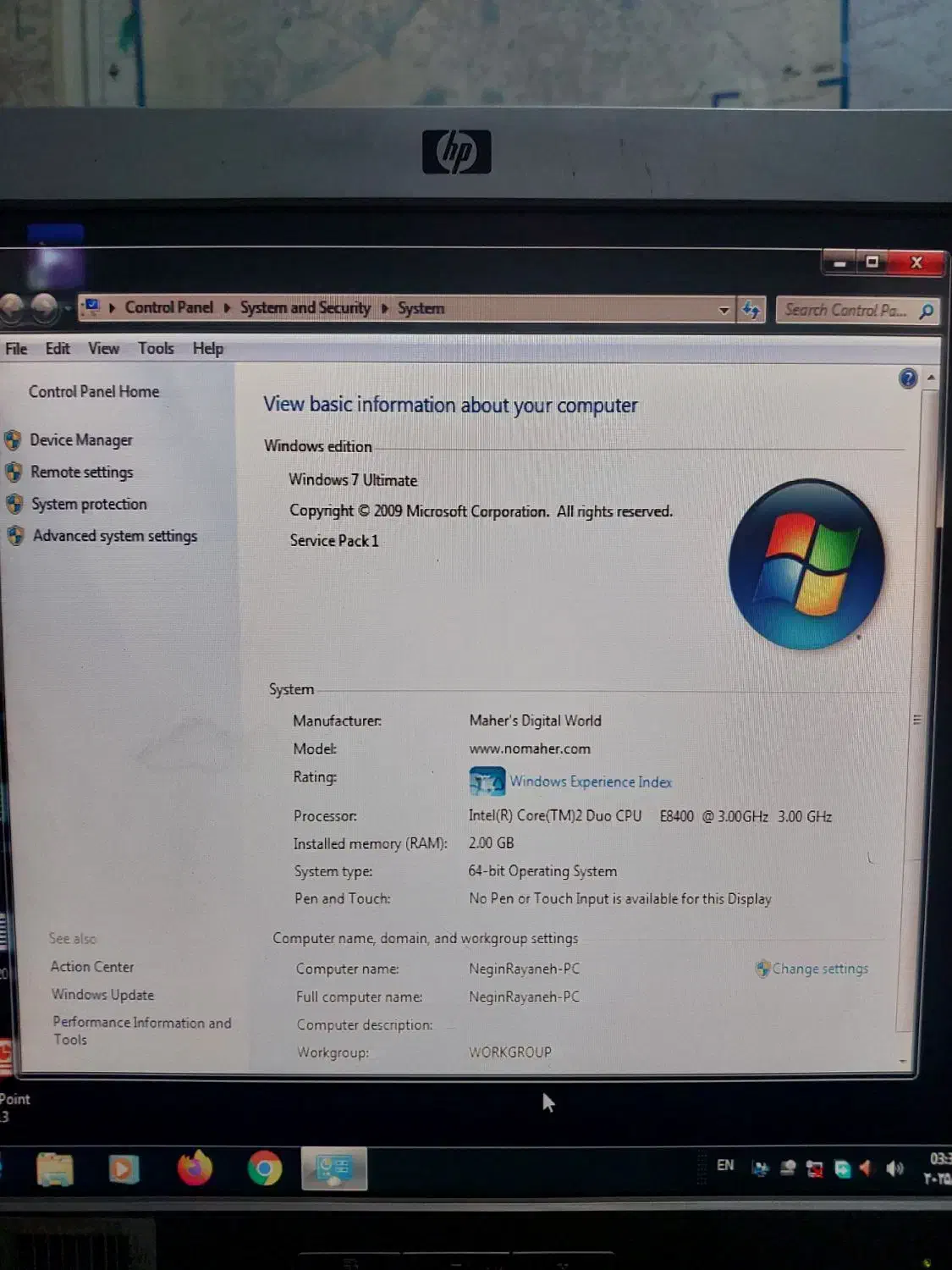Click the Windows 7 Ultimate text
This screenshot has height=1270, width=952.
click(353, 480)
